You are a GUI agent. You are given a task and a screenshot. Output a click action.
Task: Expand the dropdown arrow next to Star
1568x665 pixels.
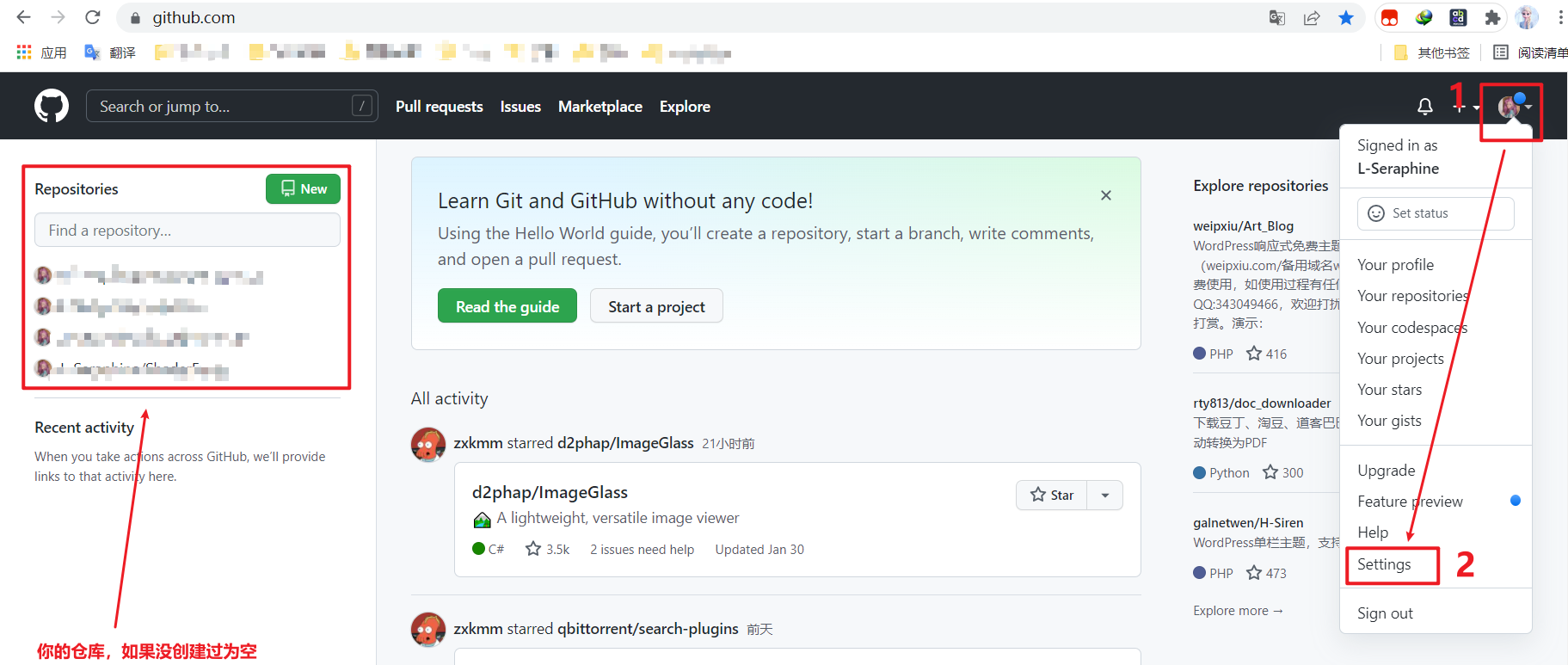click(1105, 495)
